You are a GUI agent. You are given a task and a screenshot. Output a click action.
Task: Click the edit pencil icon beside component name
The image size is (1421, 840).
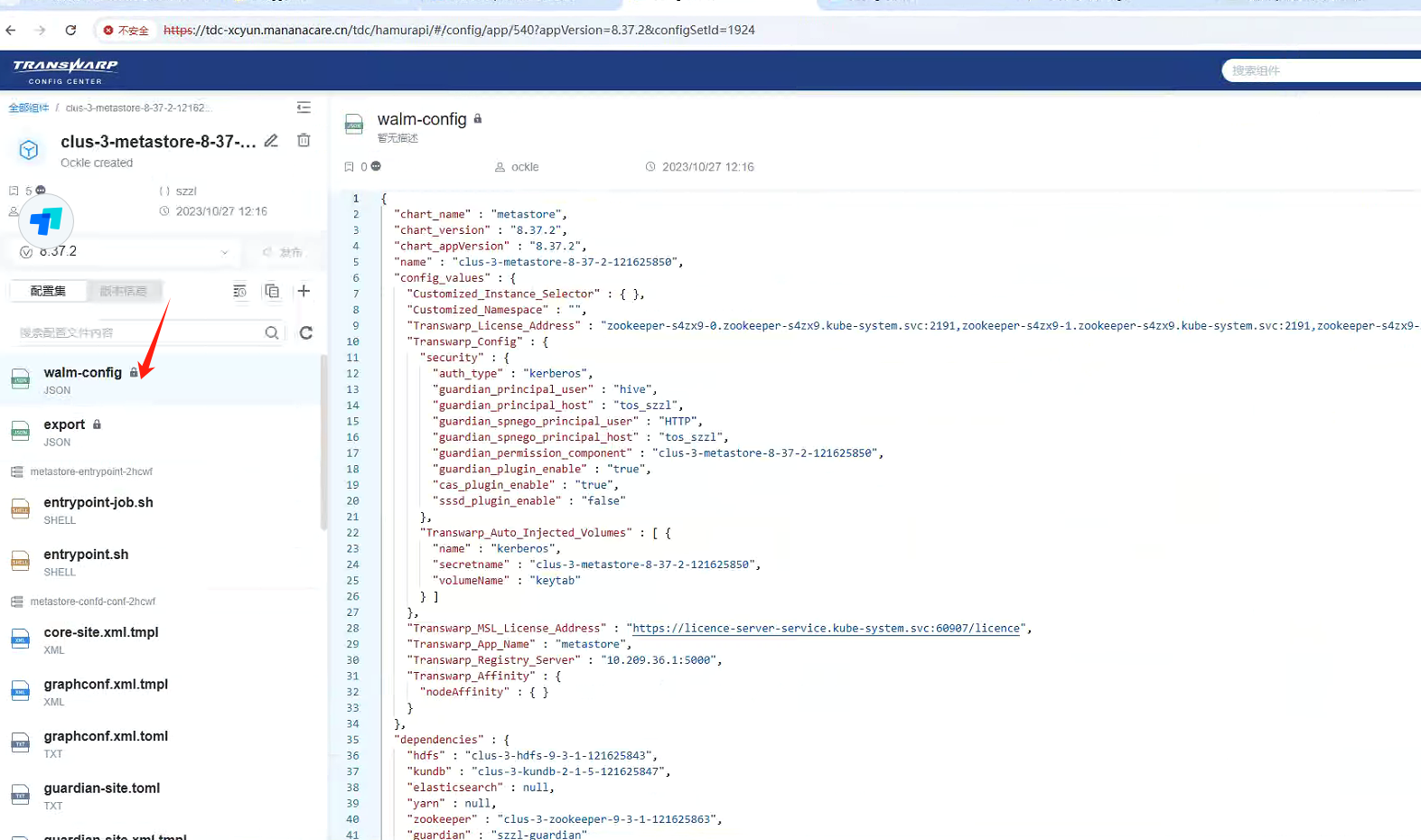pos(271,141)
